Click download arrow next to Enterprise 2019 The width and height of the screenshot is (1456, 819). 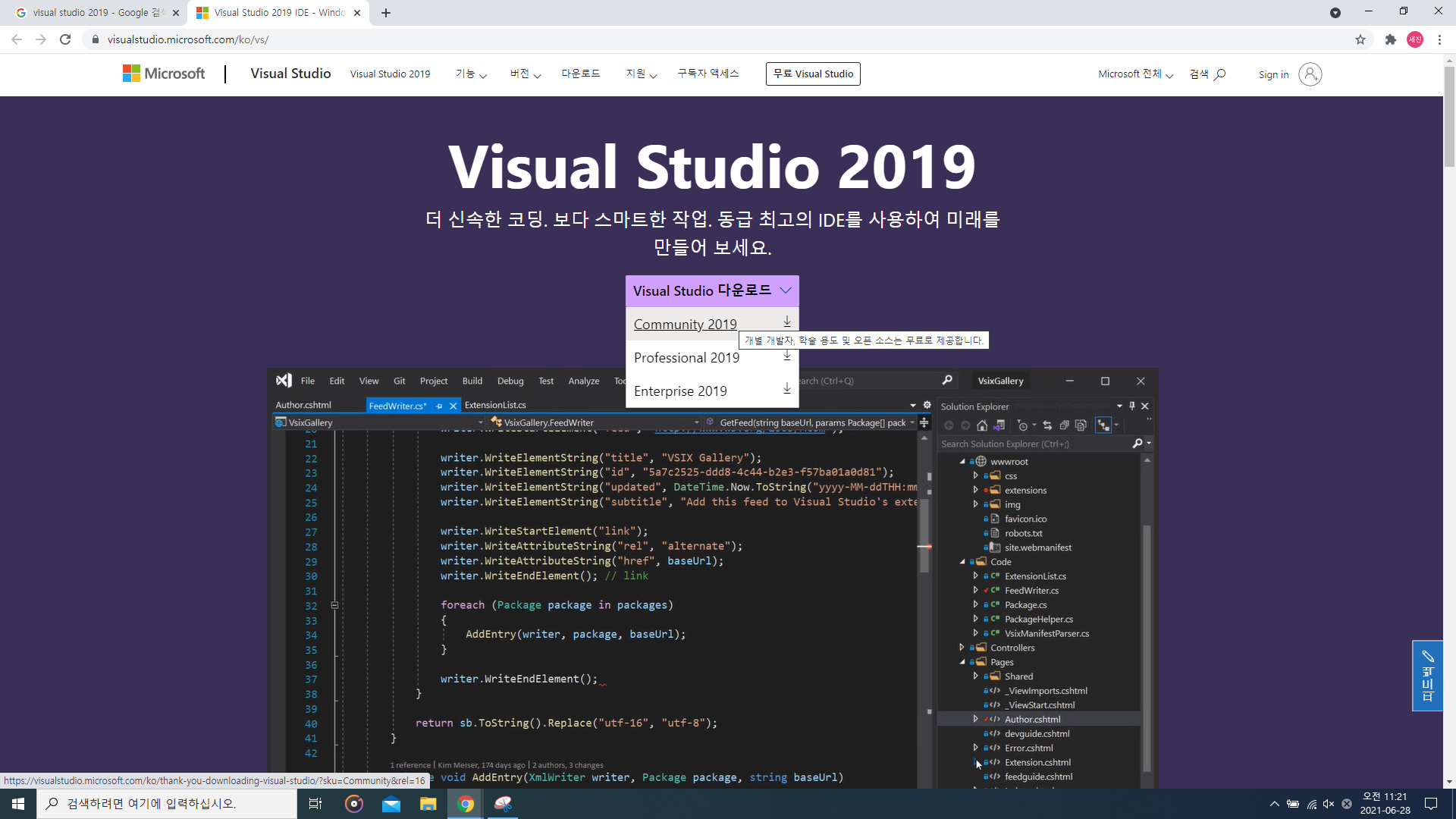[787, 389]
